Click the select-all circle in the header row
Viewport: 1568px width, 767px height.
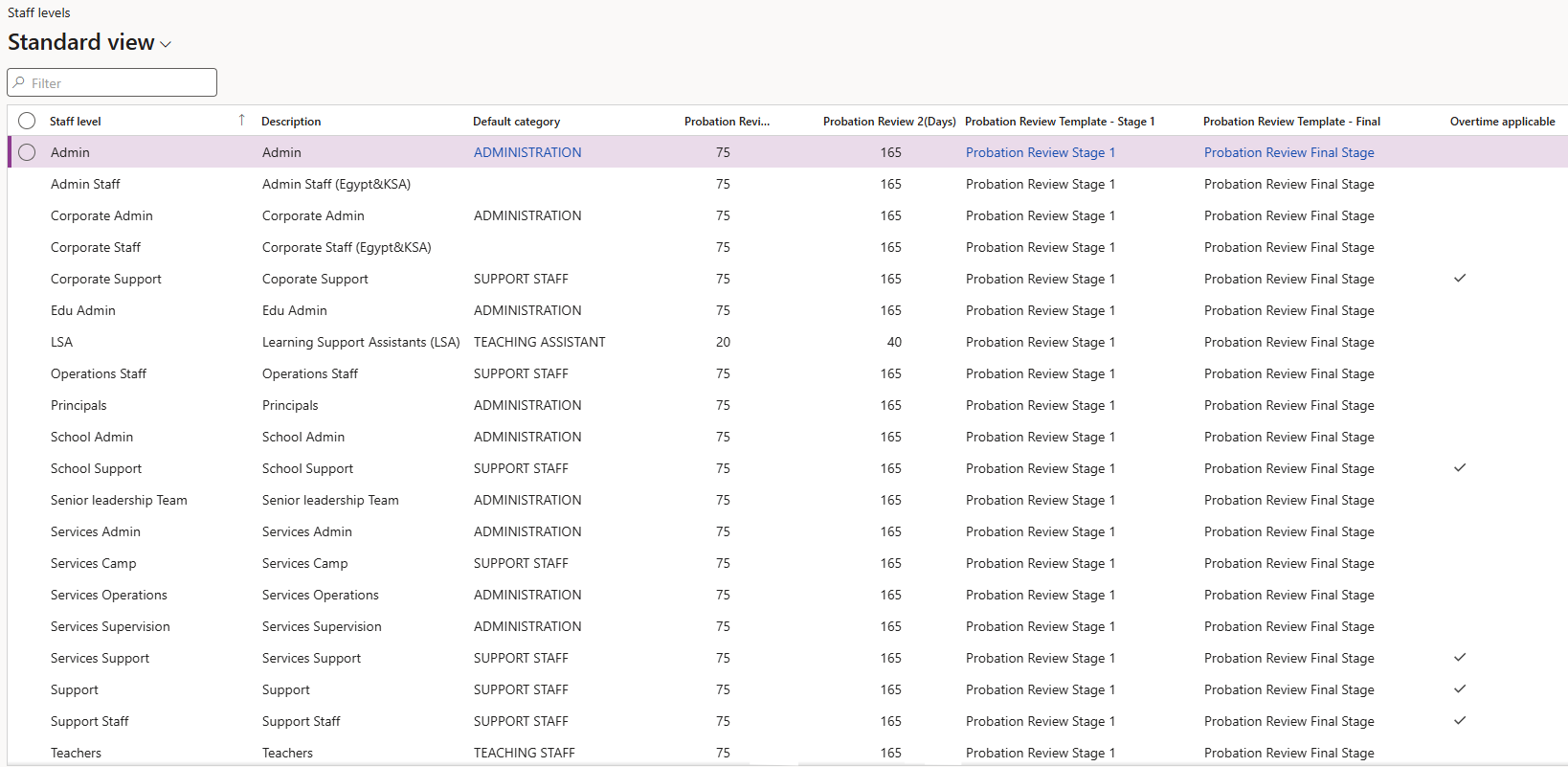[x=27, y=121]
